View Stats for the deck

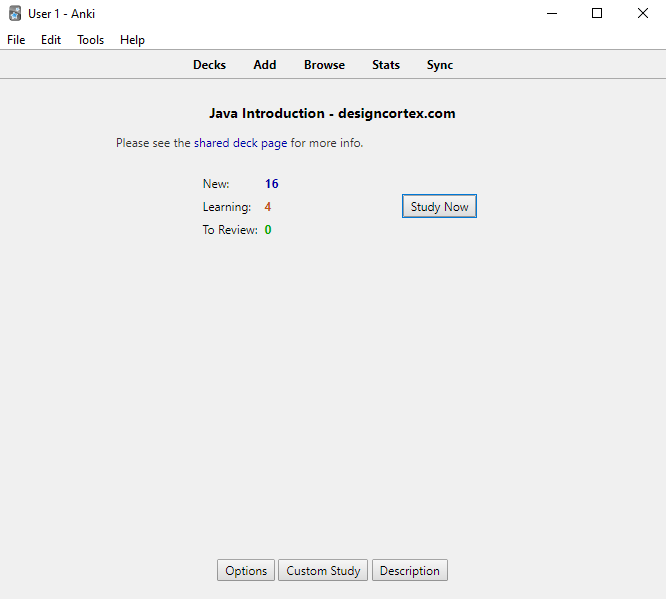pos(386,65)
